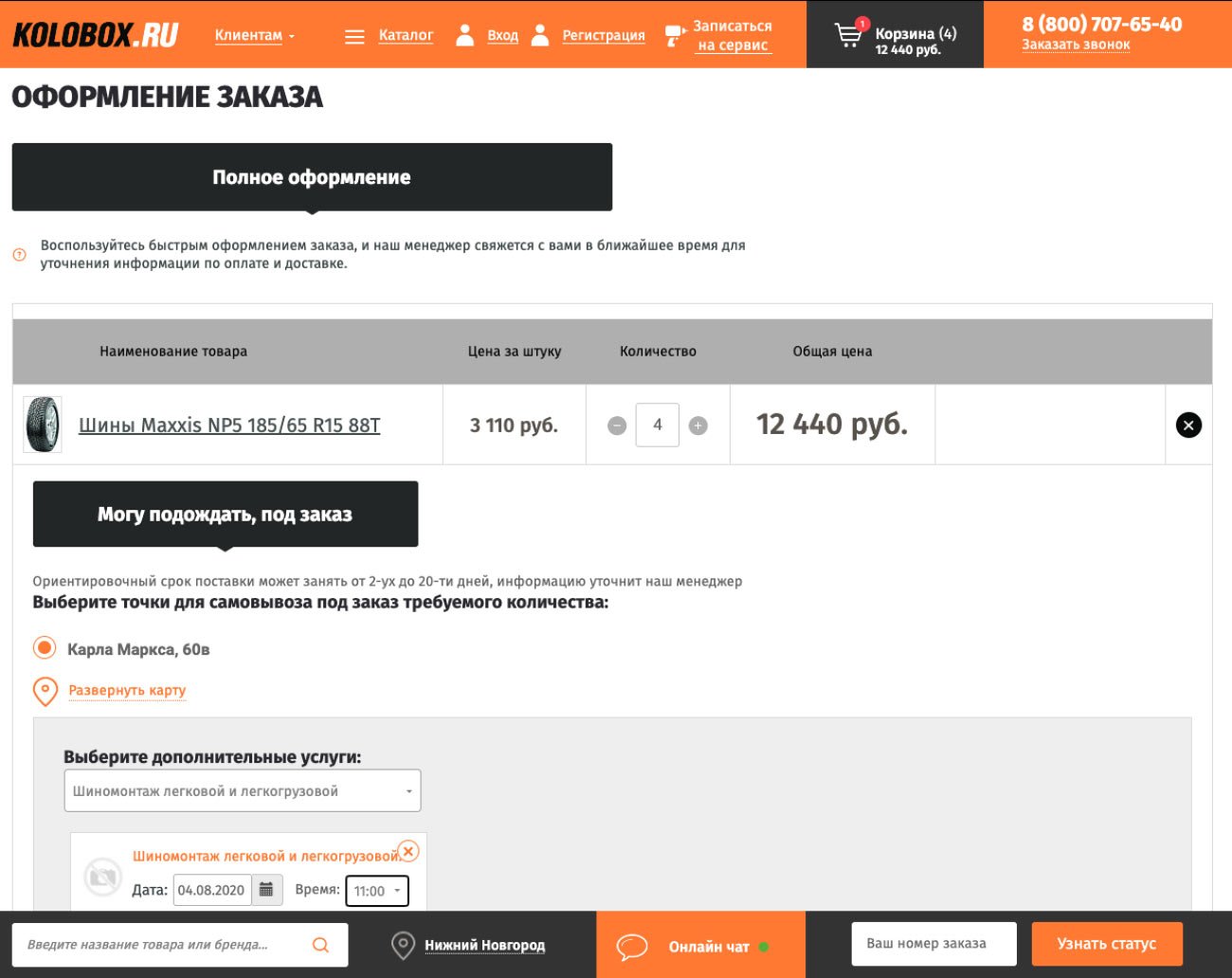Select the Полное оформление tab
Screen dimensions: 1232x978
(312, 177)
